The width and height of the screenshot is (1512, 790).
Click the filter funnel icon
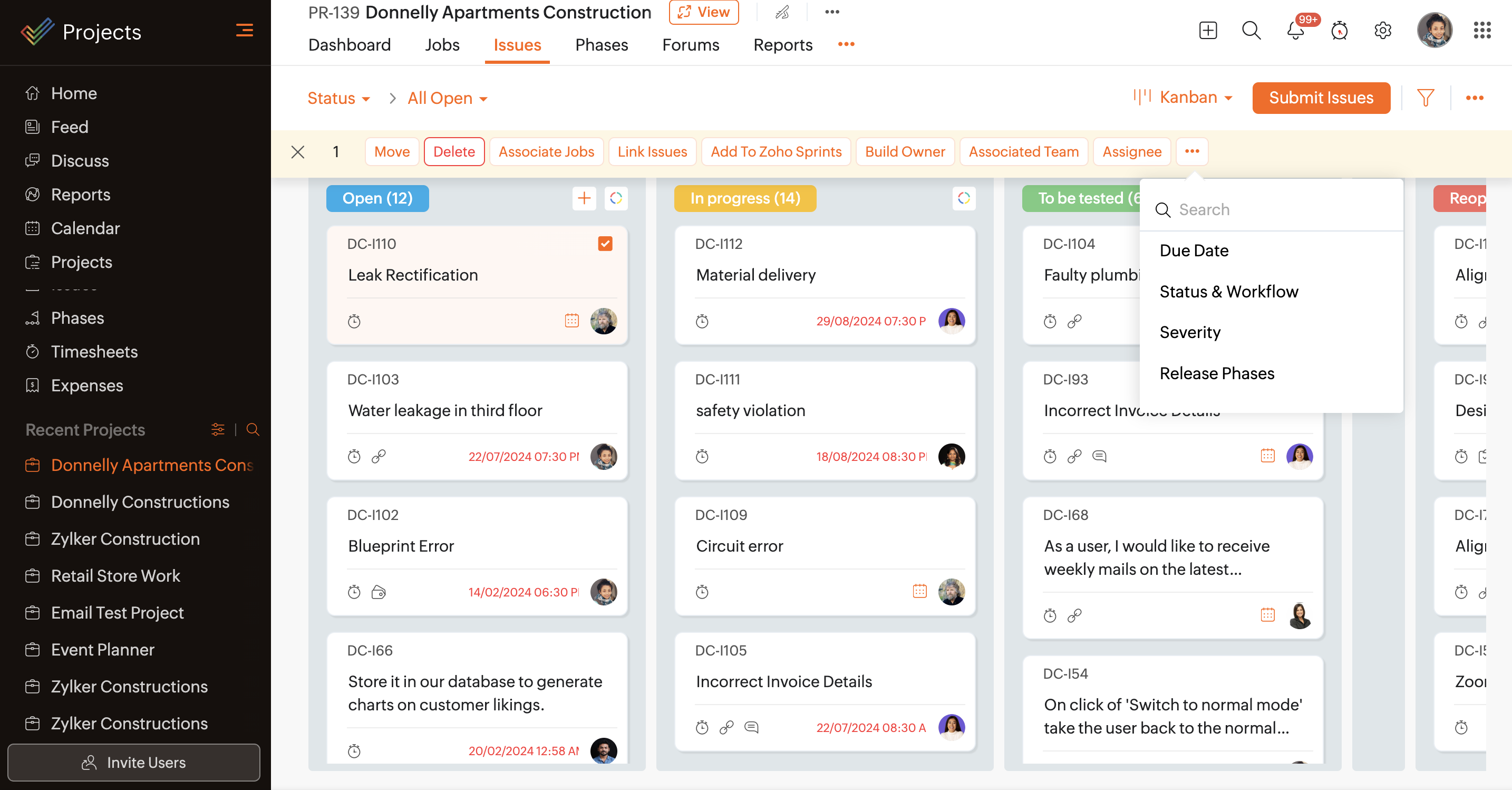point(1425,98)
